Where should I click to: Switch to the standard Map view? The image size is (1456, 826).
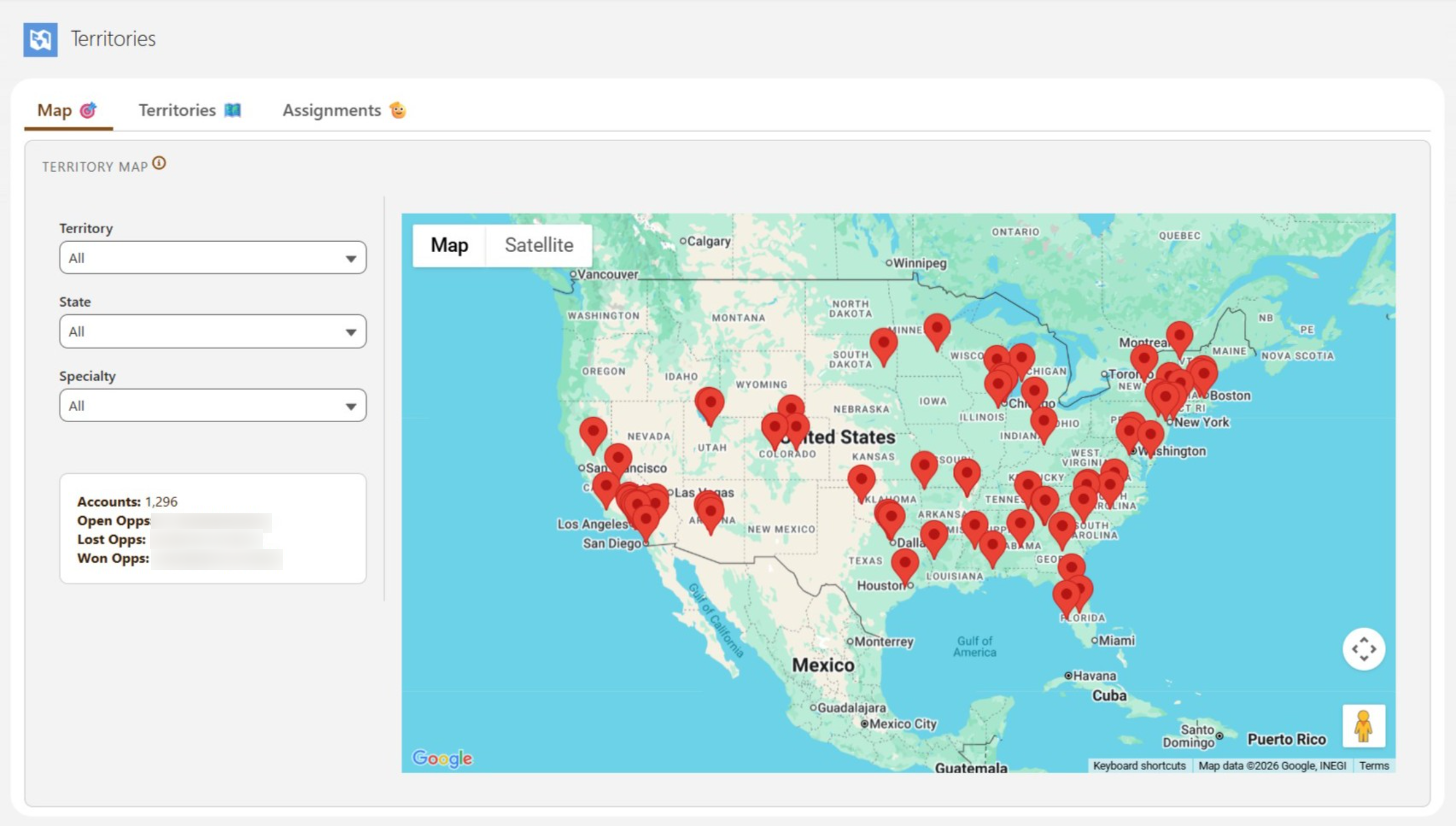coord(449,245)
